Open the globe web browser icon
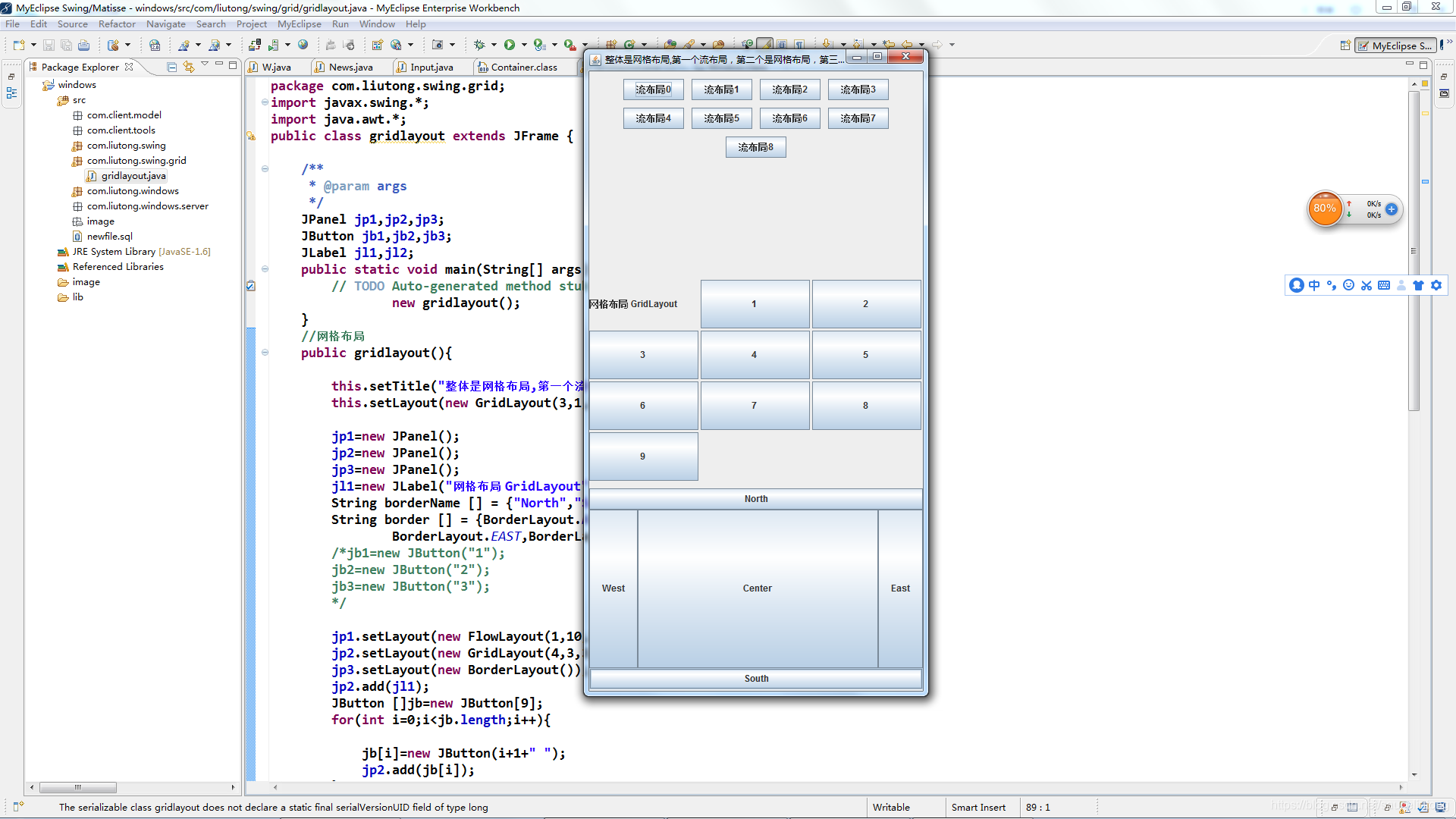The width and height of the screenshot is (1456, 819). pos(303,45)
